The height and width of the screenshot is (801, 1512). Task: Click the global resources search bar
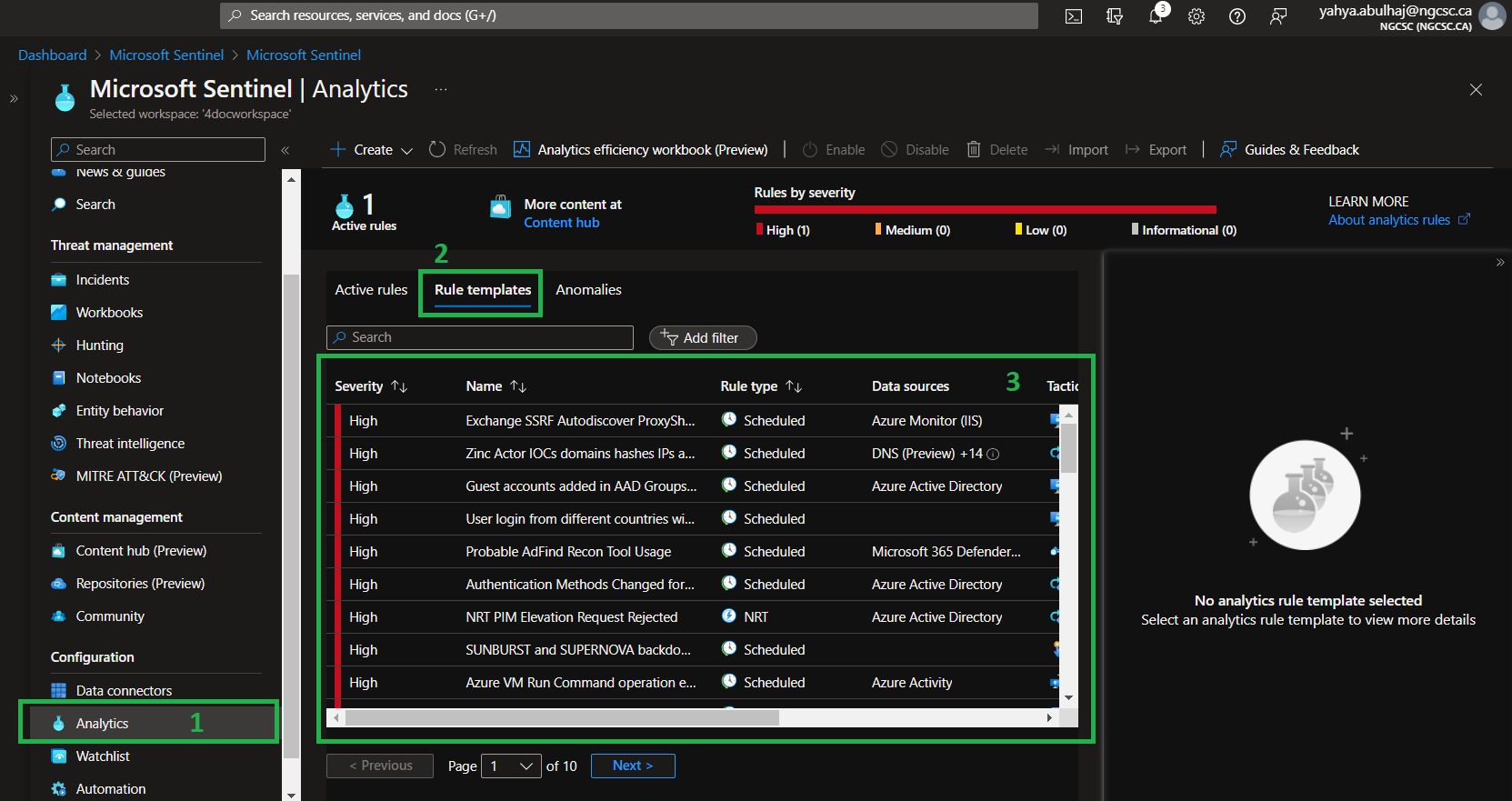tap(629, 15)
